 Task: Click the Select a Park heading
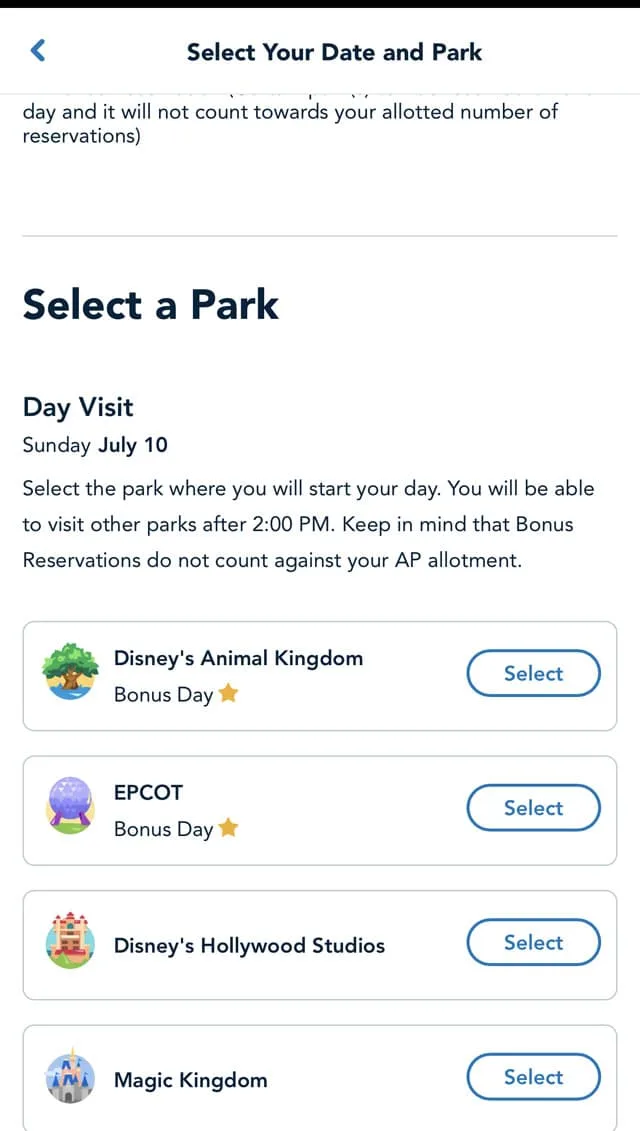pos(151,304)
